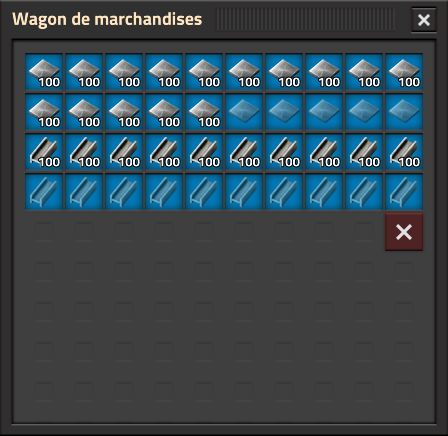This screenshot has width=448, height=436.
Task: Click the title bar drag handle area
Action: click(x=306, y=20)
